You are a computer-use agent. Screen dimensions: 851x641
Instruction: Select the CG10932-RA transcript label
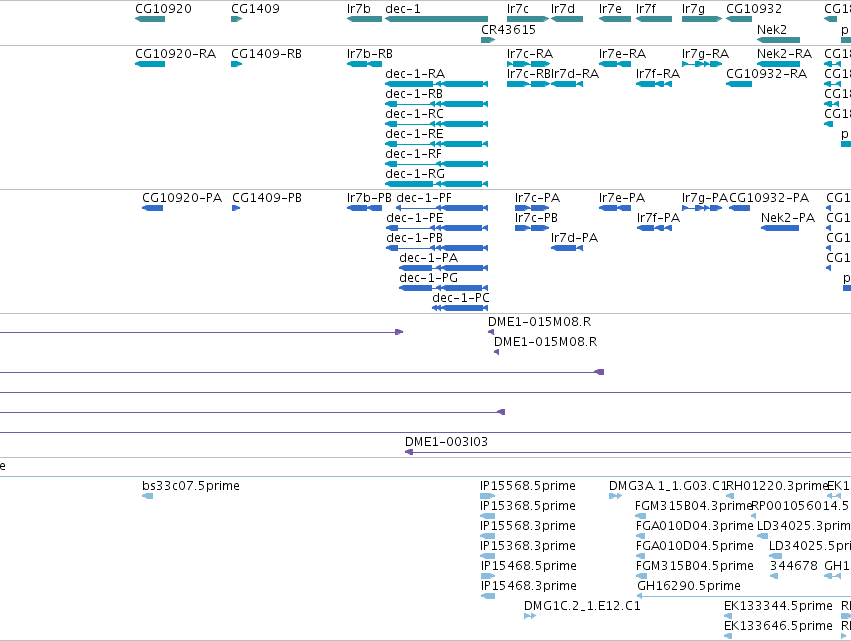766,74
